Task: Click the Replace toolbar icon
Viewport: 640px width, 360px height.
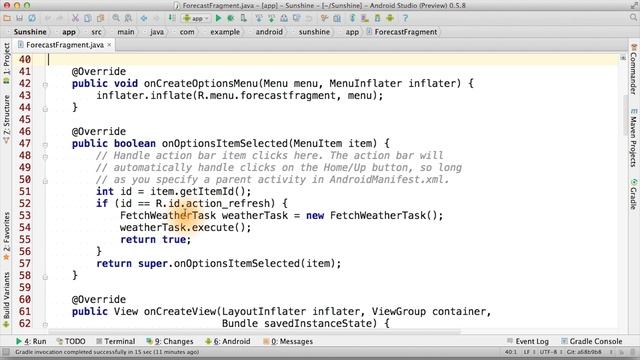Action: pyautogui.click(x=128, y=18)
